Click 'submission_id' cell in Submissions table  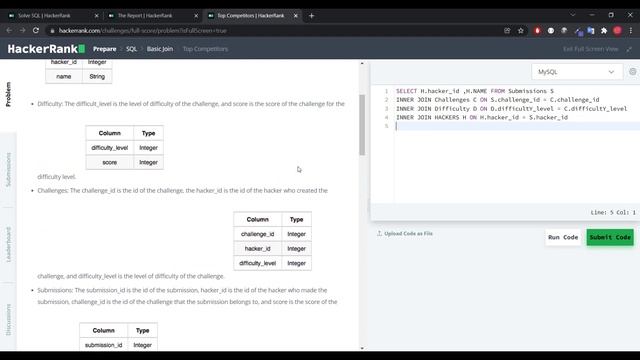pyautogui.click(x=104, y=345)
